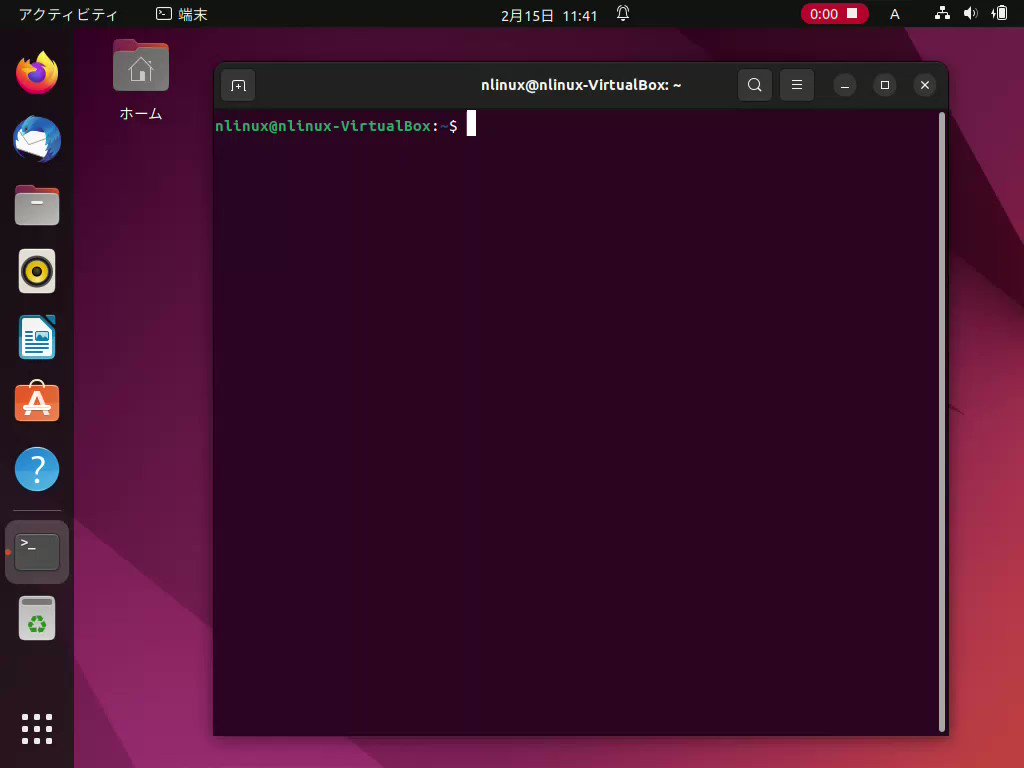Screen dimensions: 1024x768
Task: Open Thunderbird mail from the dock
Action: [x=37, y=139]
